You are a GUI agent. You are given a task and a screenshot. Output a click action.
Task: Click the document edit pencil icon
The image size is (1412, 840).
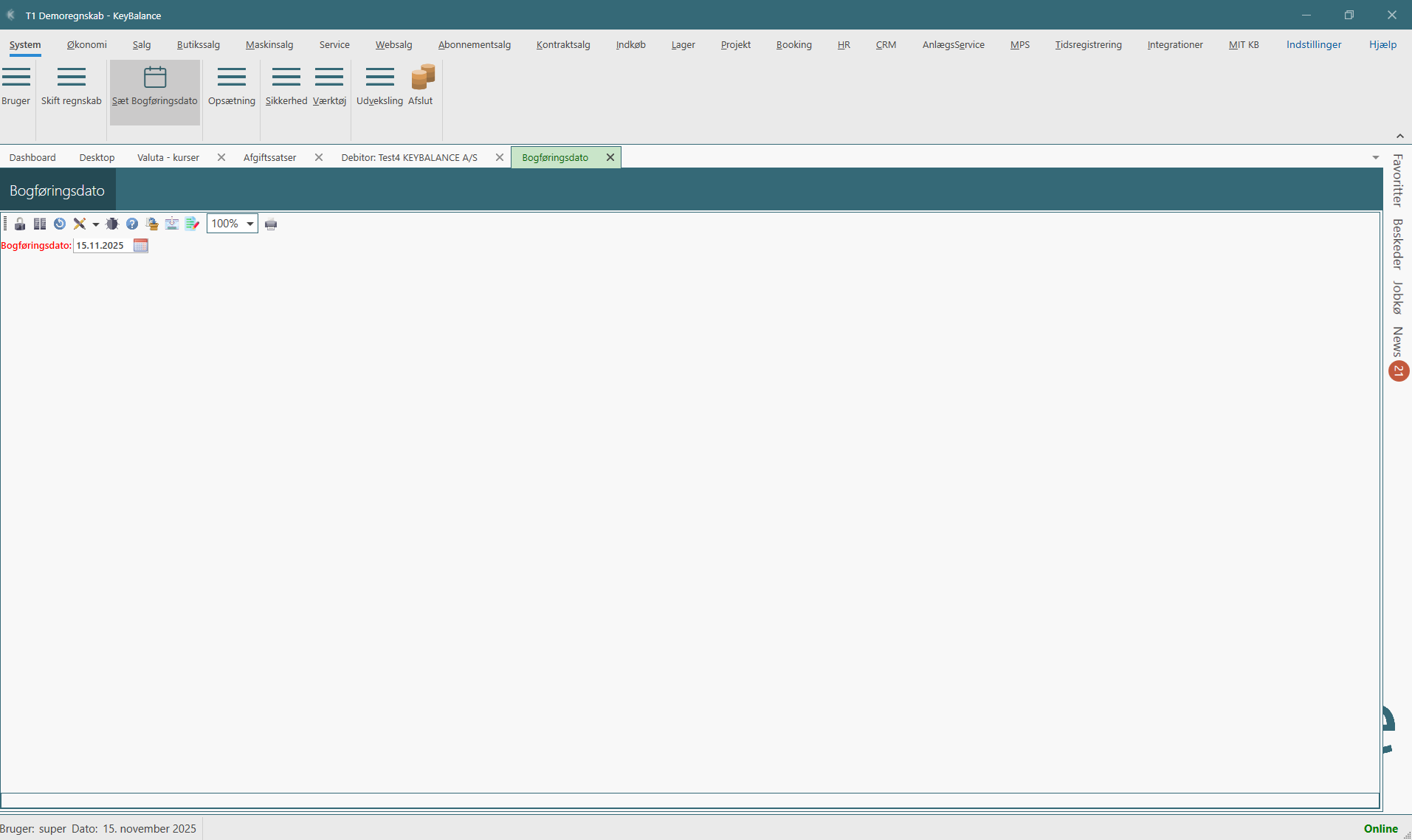coord(192,224)
